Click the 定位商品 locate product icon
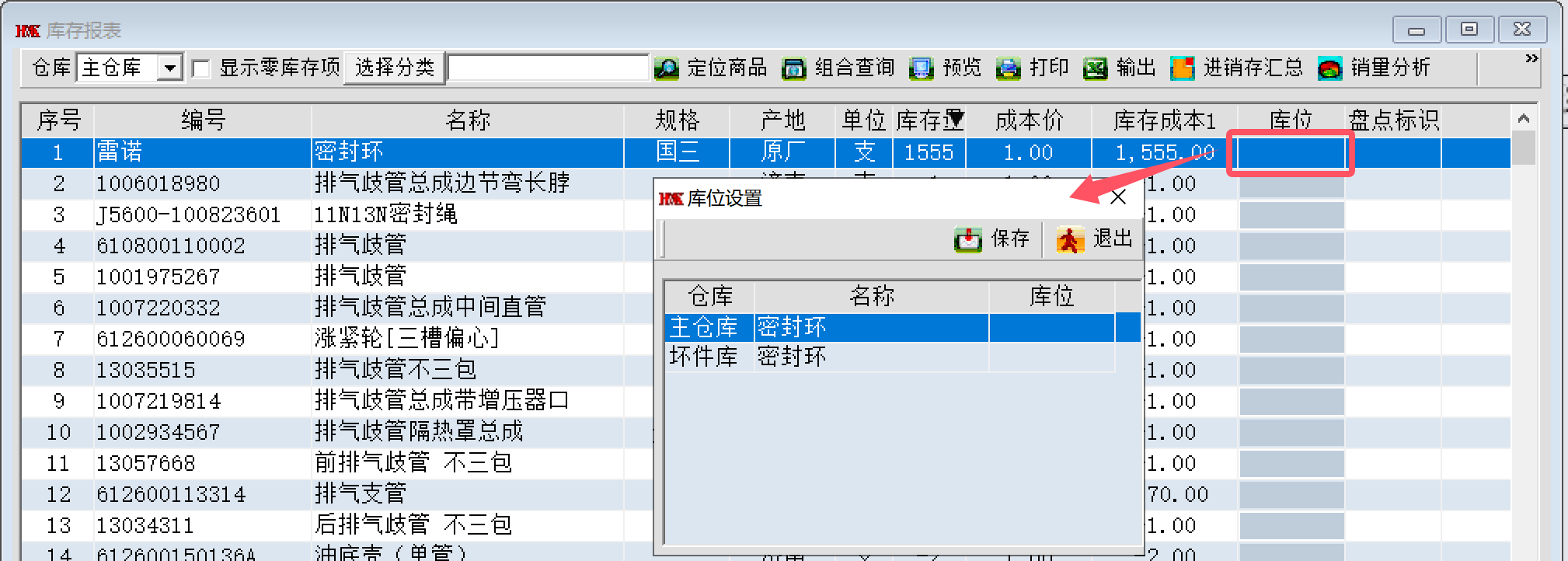 [666, 68]
